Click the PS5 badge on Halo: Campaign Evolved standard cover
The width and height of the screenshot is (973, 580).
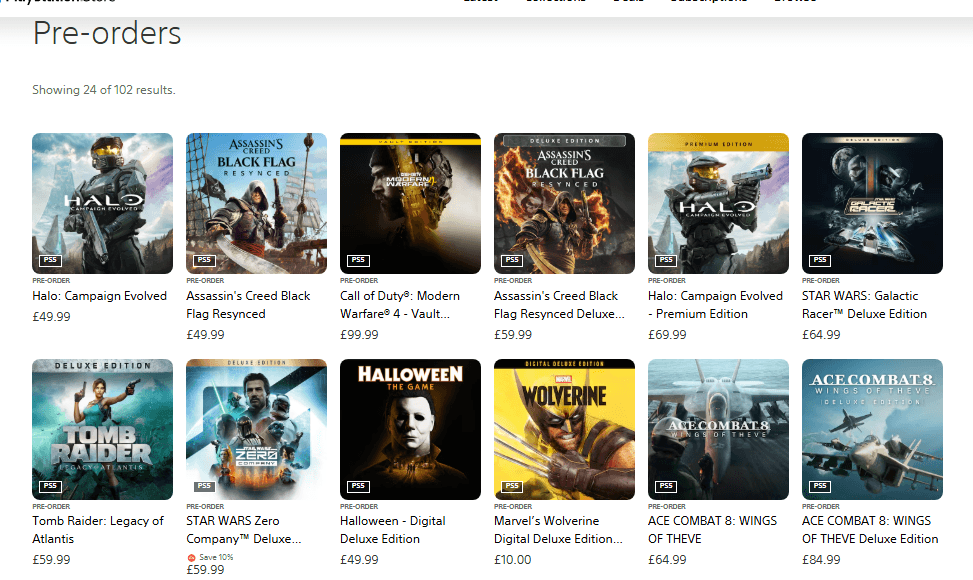click(x=50, y=261)
